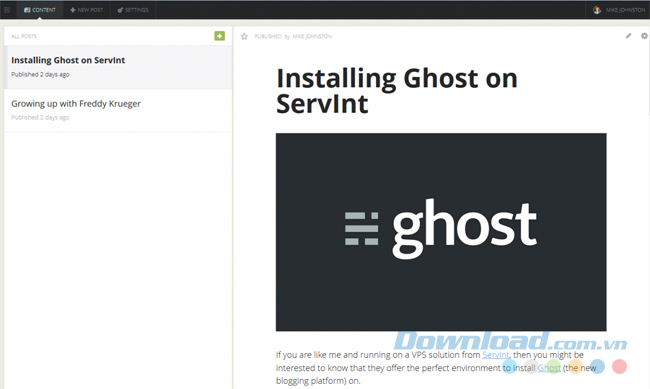Open post settings gear icon
The image size is (650, 389).
(644, 36)
